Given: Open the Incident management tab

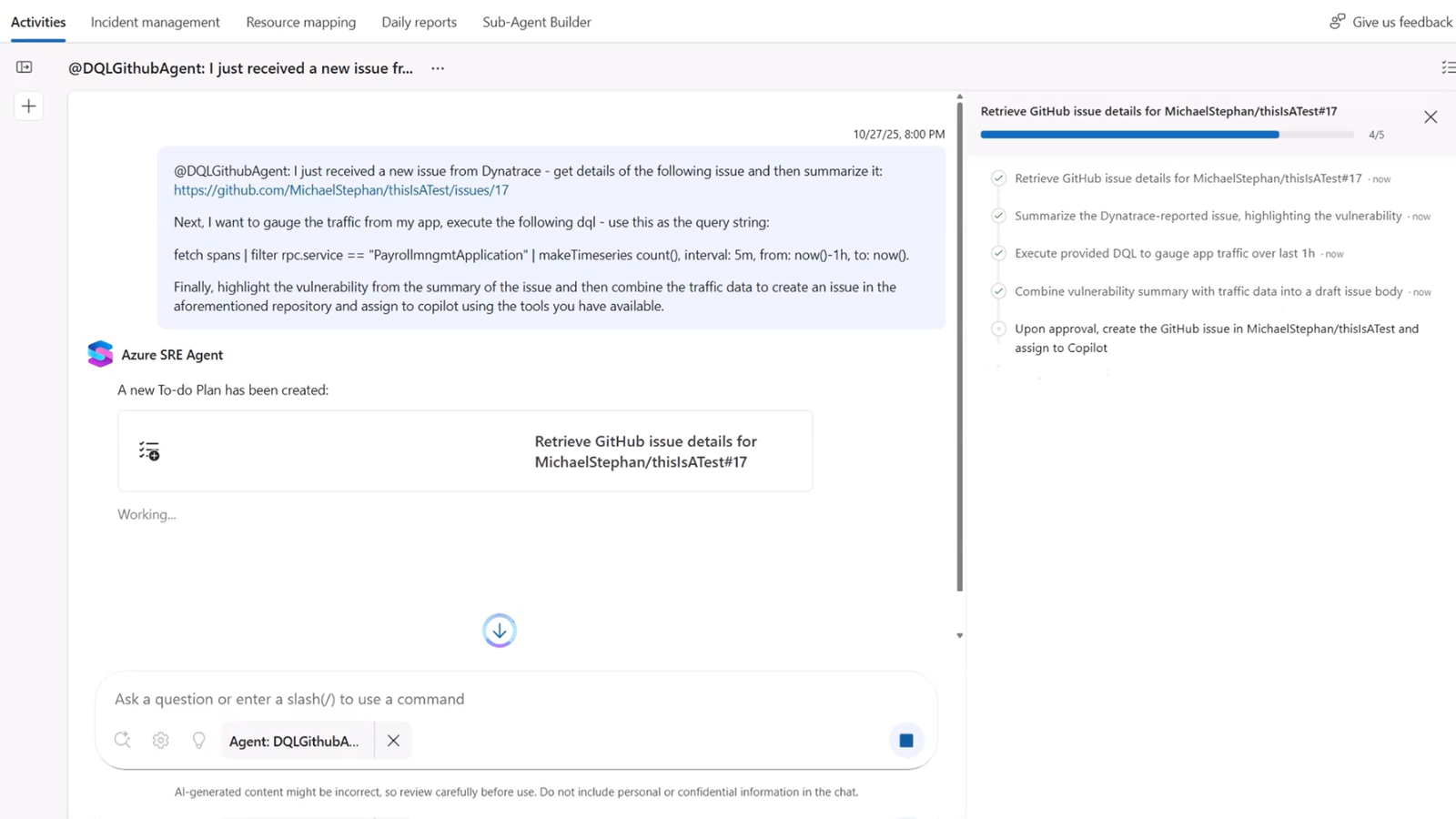Looking at the screenshot, I should tap(155, 22).
